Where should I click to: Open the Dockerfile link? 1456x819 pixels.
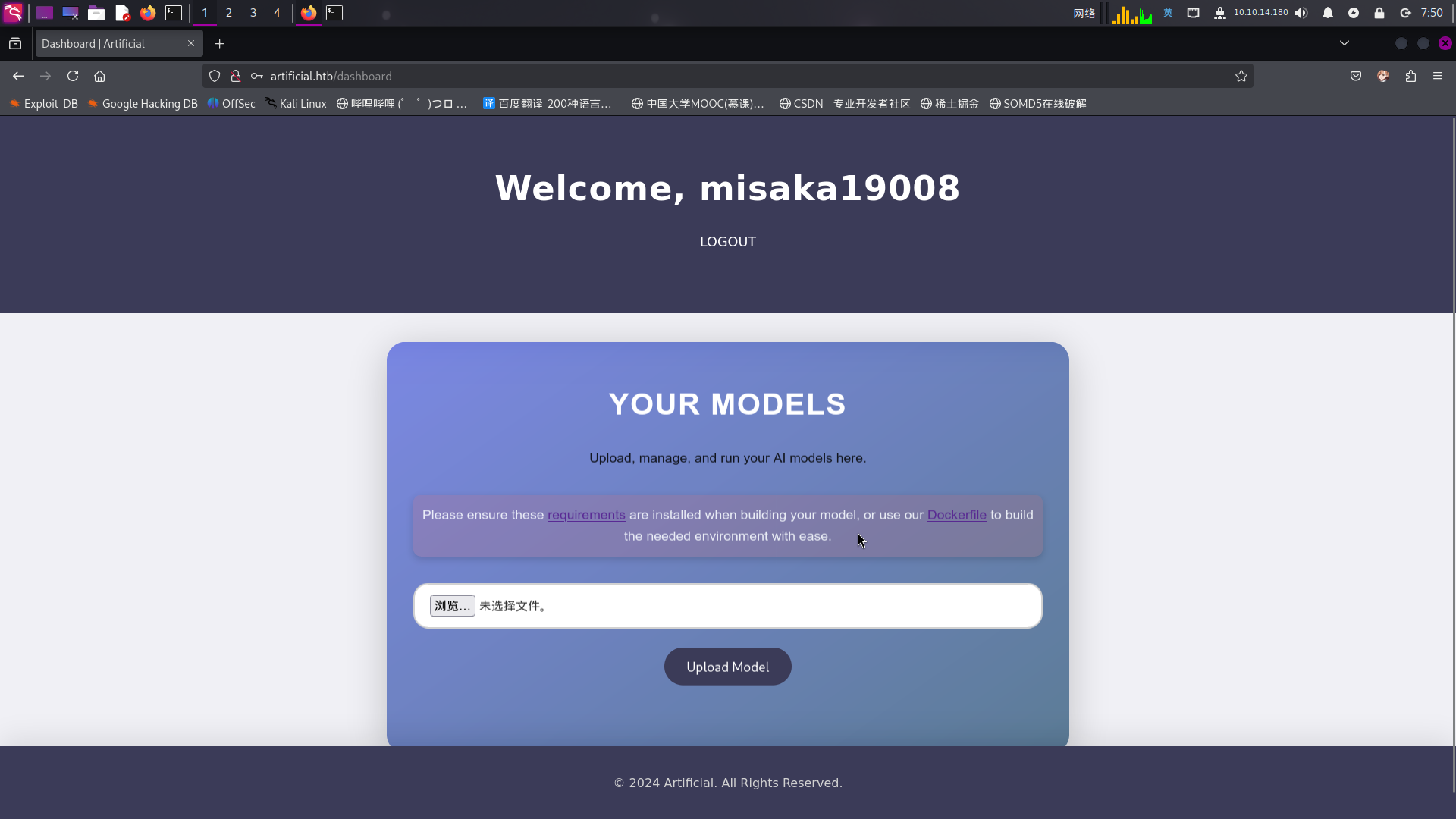(x=956, y=515)
